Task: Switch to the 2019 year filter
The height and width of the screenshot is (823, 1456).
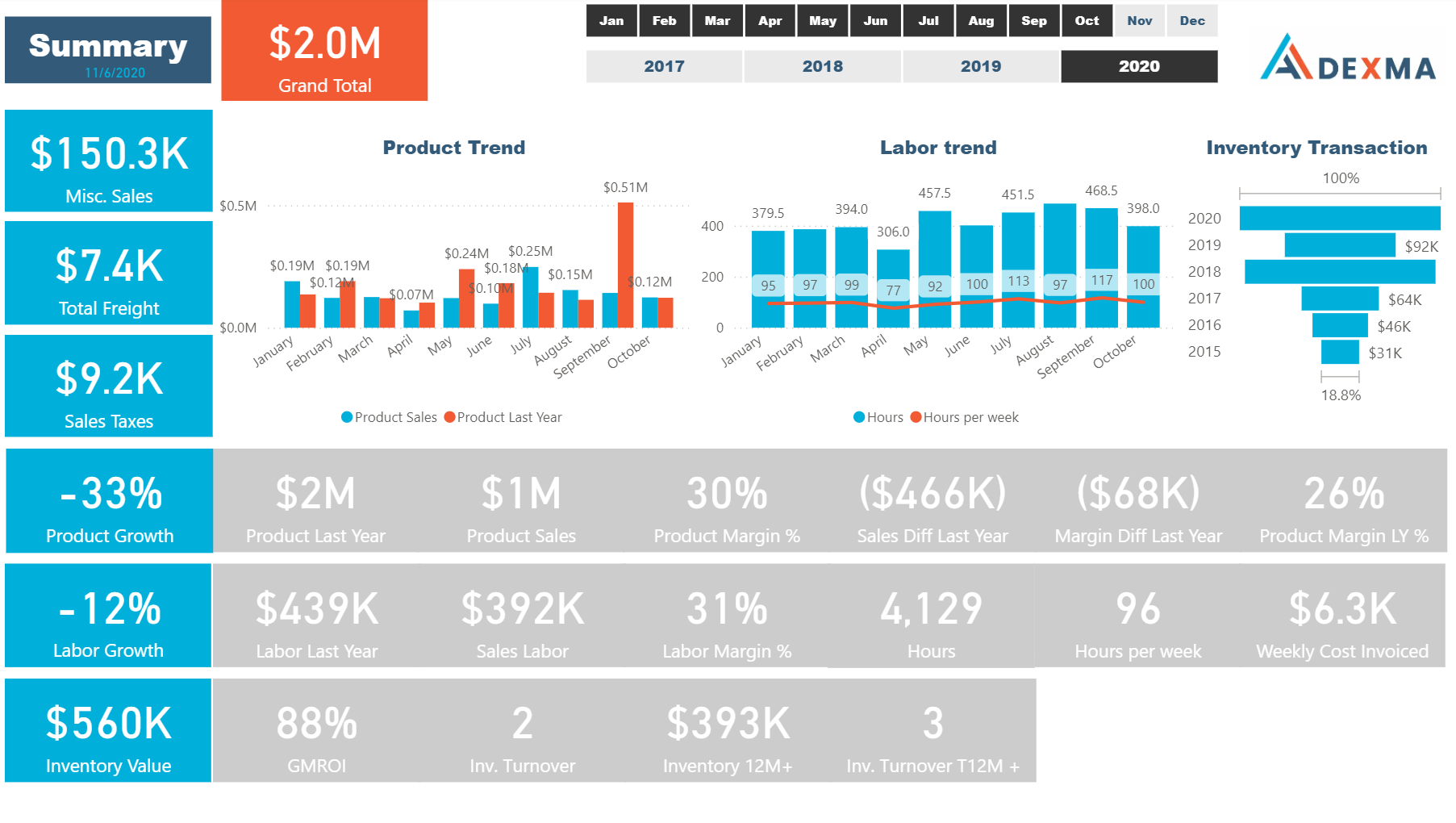Action: pos(980,66)
